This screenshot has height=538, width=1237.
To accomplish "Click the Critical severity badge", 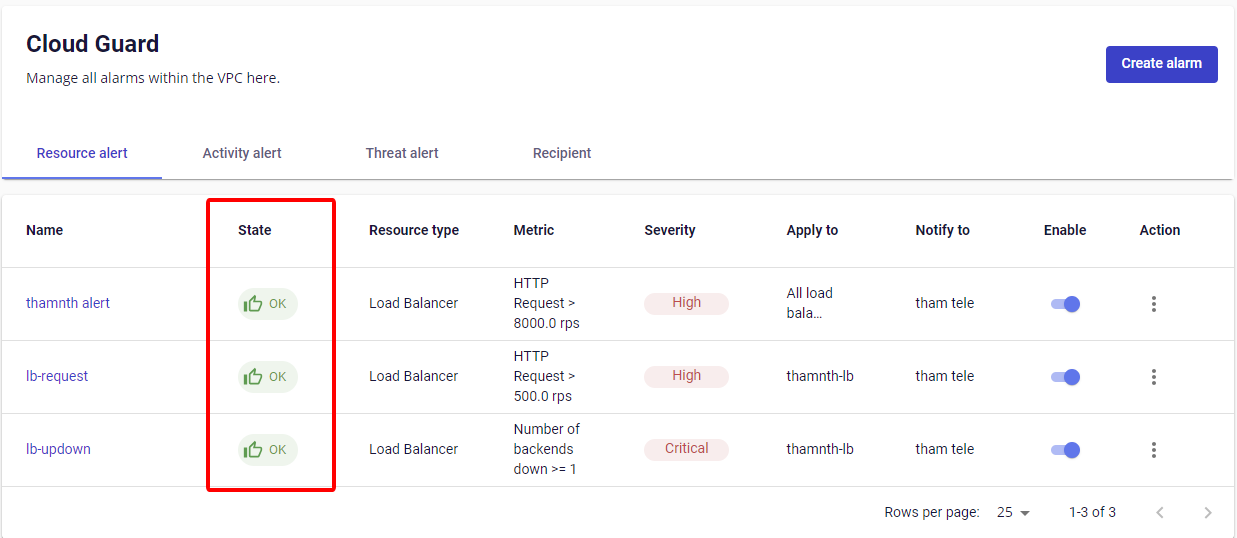I will (x=686, y=449).
